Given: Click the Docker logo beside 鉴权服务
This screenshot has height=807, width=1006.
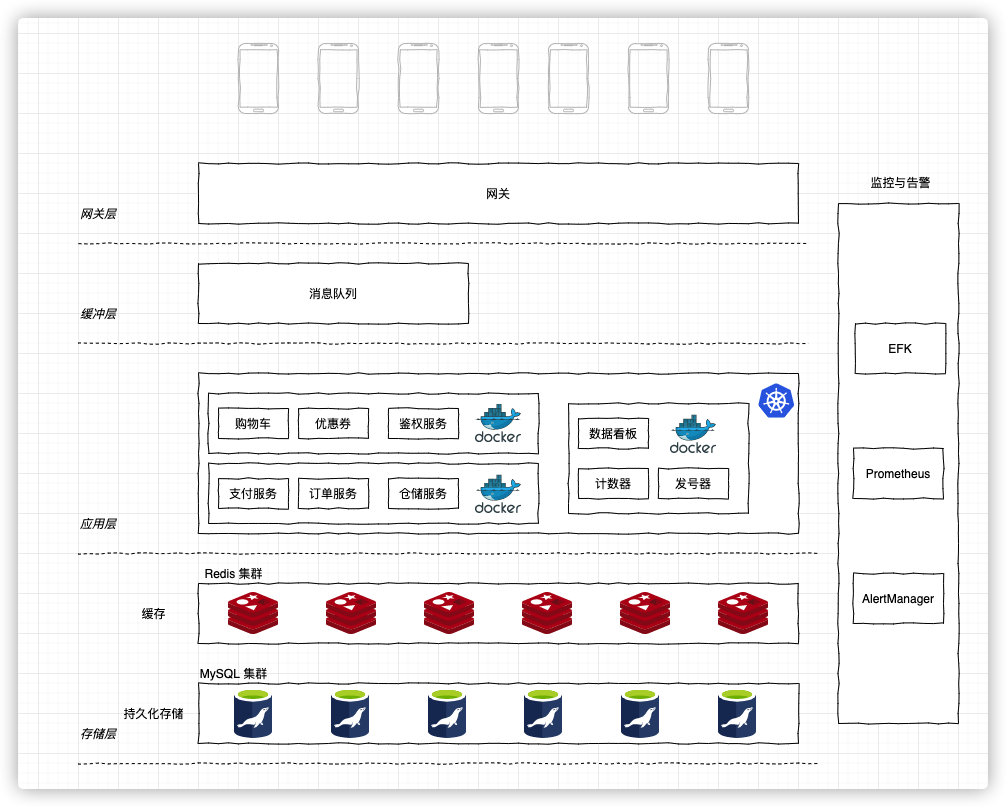Looking at the screenshot, I should 498,424.
